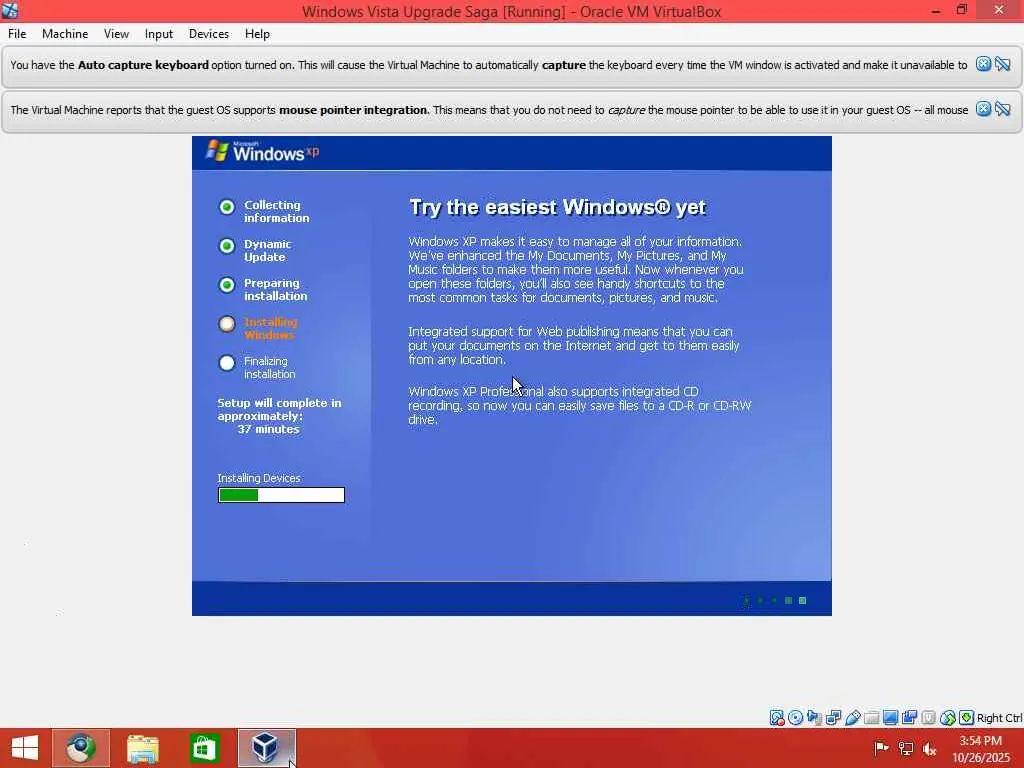Click the 'Try the easiest Windows® yet' heading
The width and height of the screenshot is (1024, 768).
(557, 208)
